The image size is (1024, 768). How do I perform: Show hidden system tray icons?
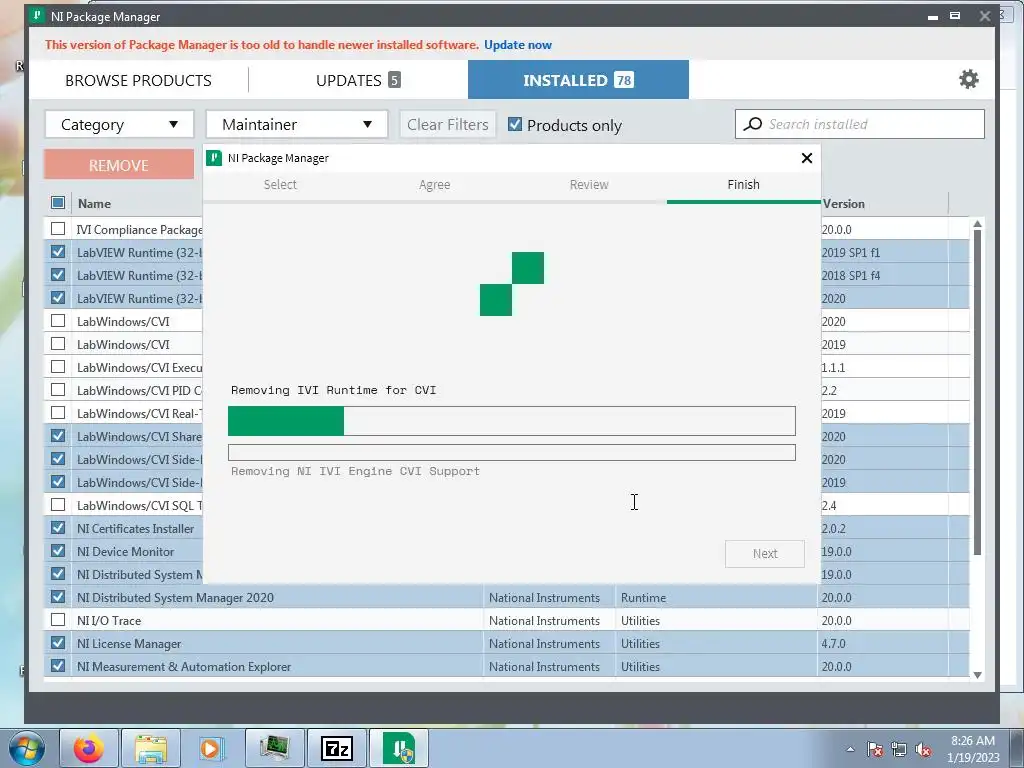point(850,750)
